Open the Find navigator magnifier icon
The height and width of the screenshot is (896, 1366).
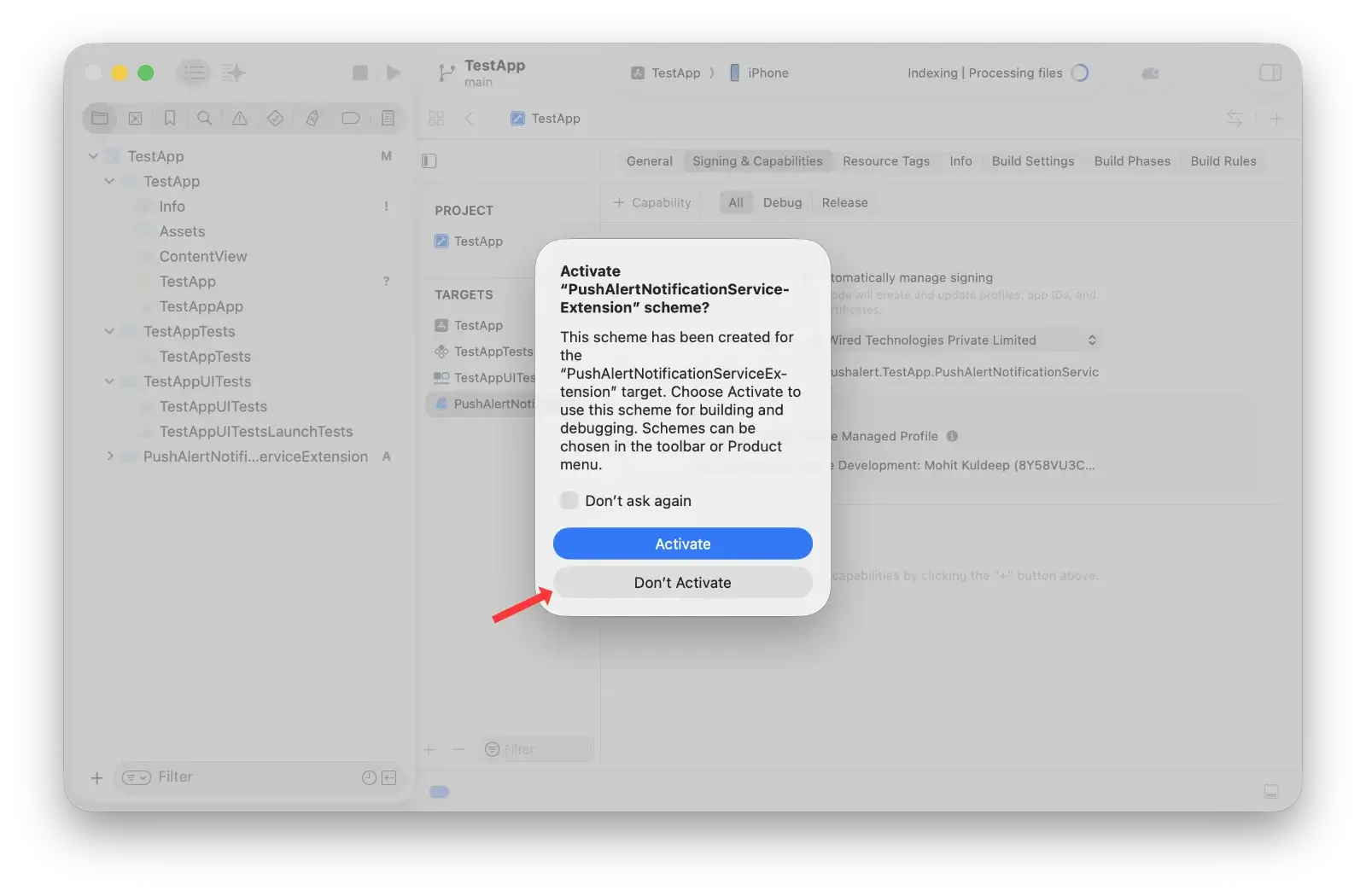click(204, 119)
